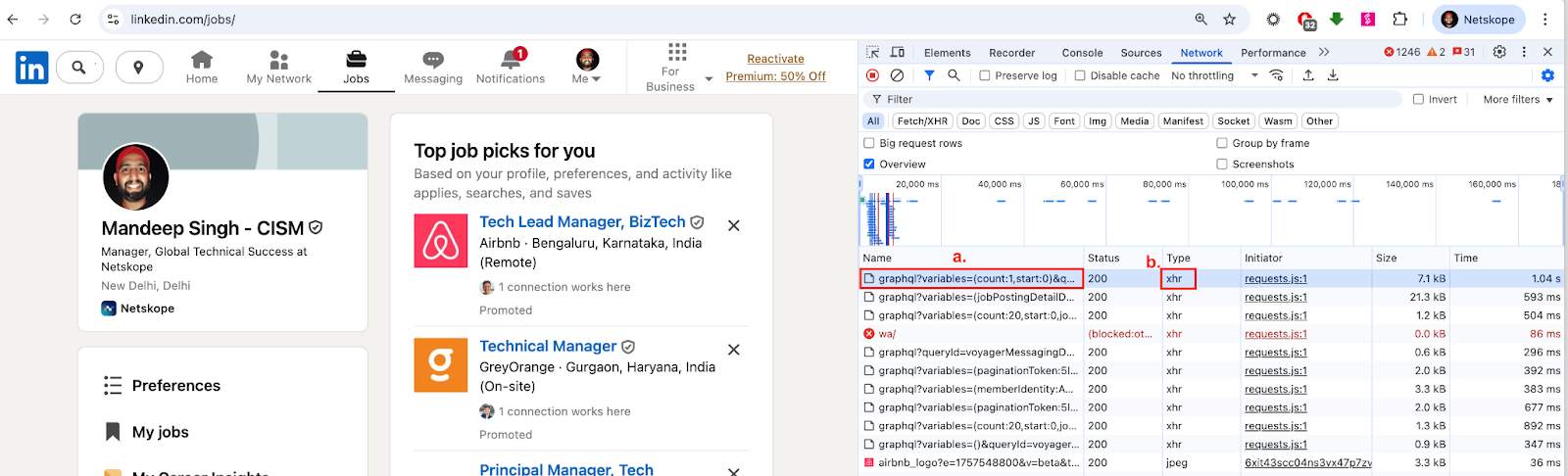
Task: Toggle the network filter funnel icon
Action: pos(929,75)
